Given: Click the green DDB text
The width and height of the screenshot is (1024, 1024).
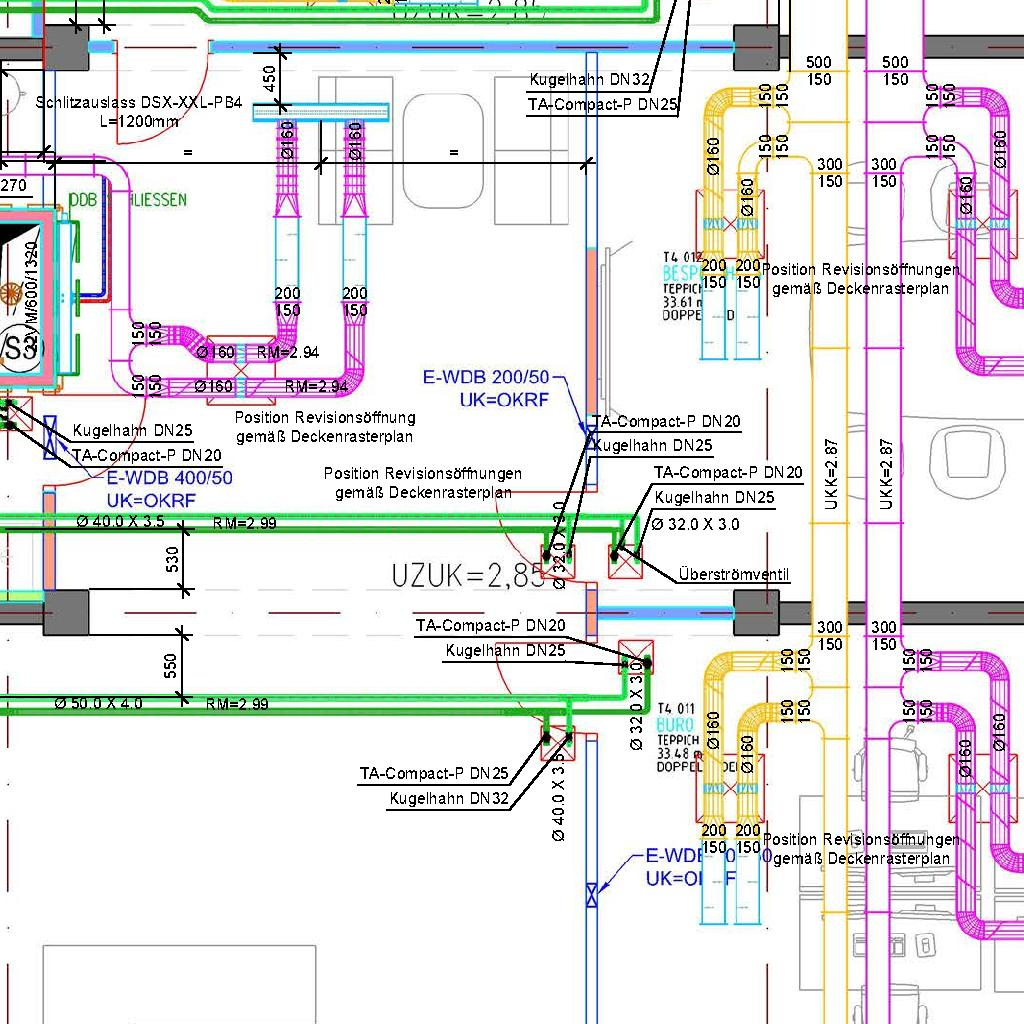Looking at the screenshot, I should point(82,201).
